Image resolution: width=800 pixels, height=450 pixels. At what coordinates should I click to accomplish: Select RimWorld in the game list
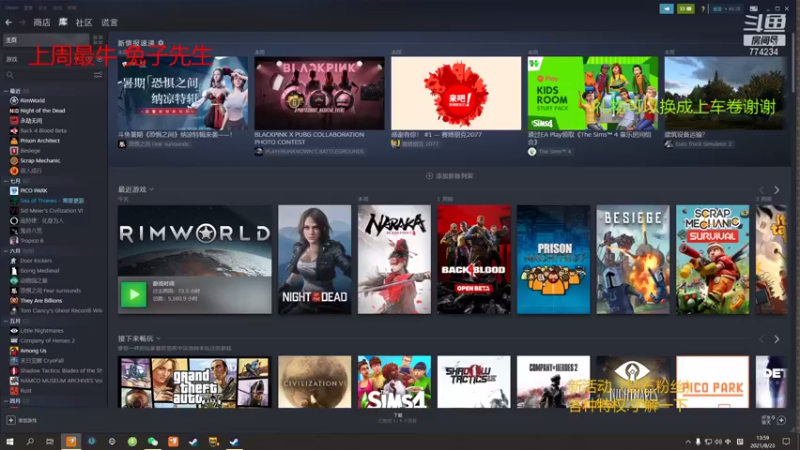coord(33,101)
